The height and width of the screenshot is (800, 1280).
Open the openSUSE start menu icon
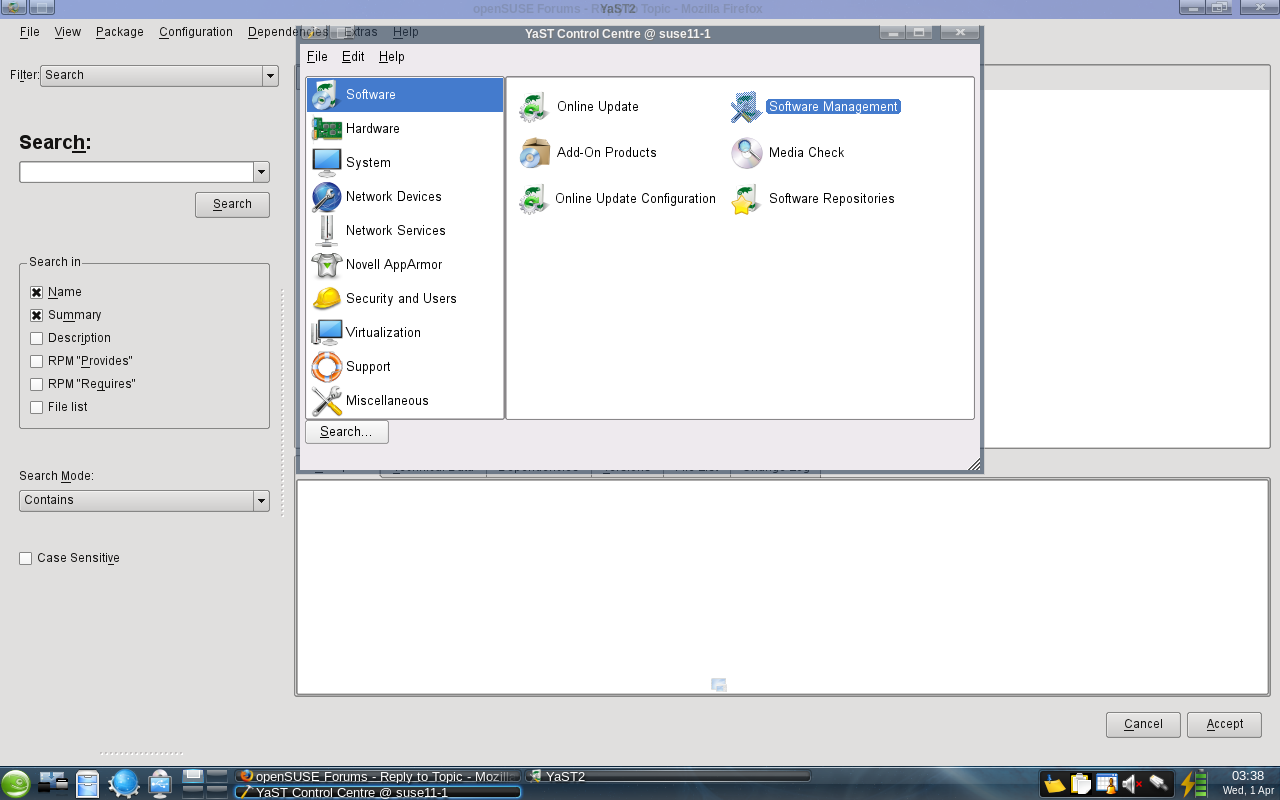coord(16,783)
